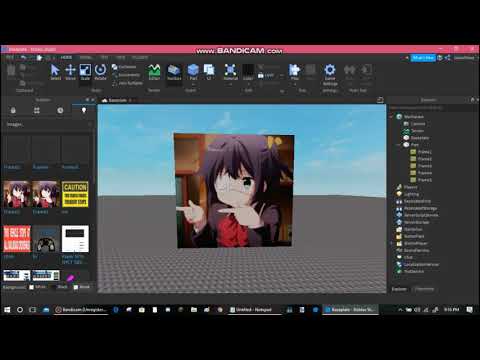480x360 pixels.
Task: Switch to the TEST ribbon tab
Action: (104, 57)
